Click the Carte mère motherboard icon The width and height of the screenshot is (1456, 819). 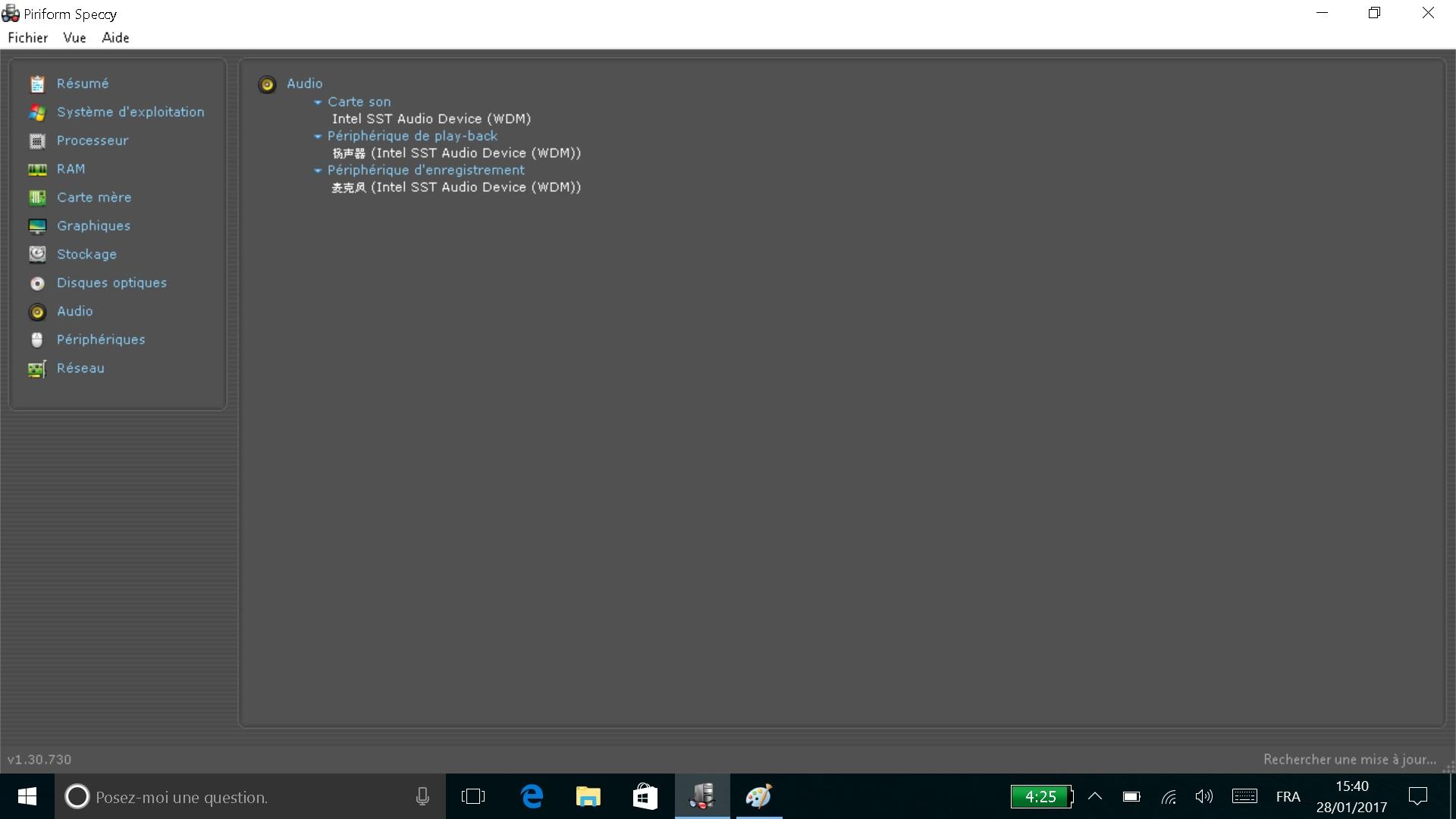click(x=37, y=198)
